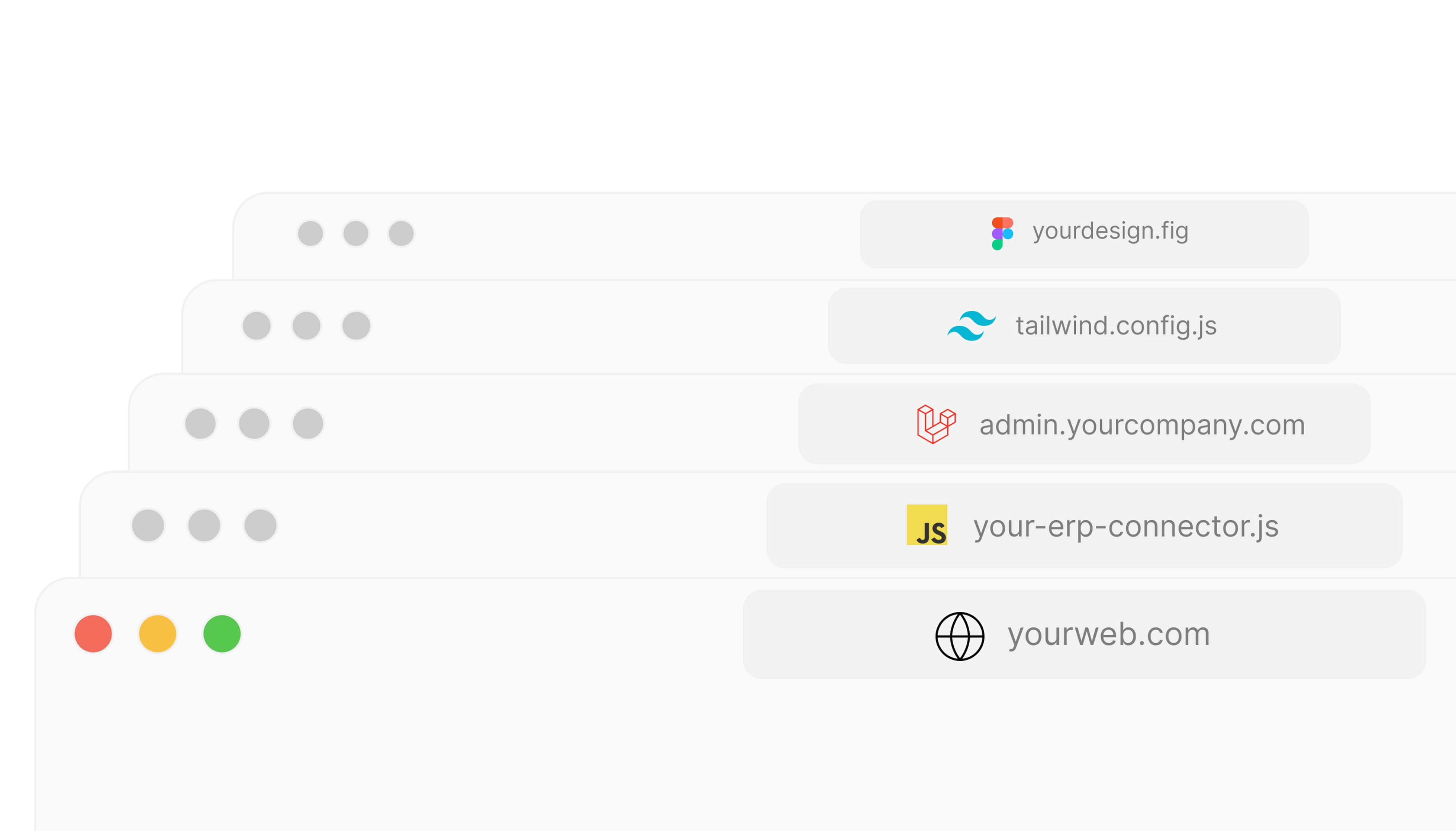Click the red Laravel logo icon
Image resolution: width=1456 pixels, height=831 pixels.
pos(936,424)
